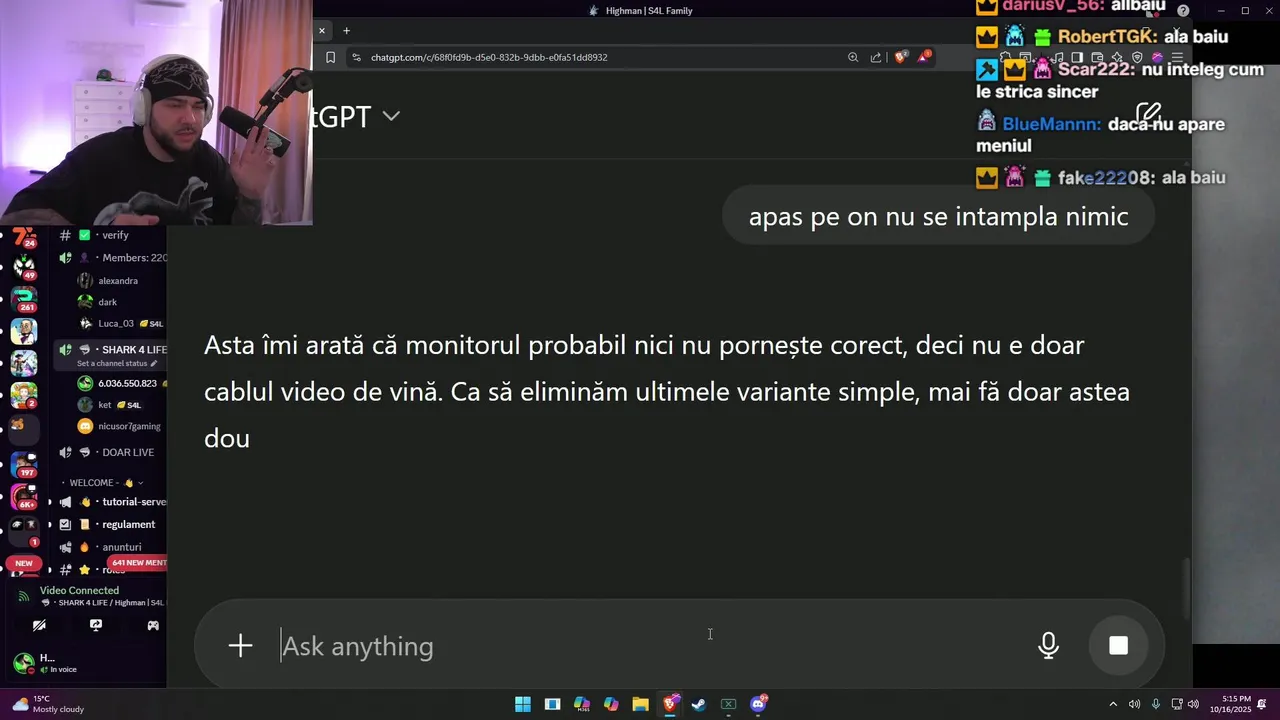
Task: Click the plus attach button in ChatGPT prompt
Action: point(240,646)
